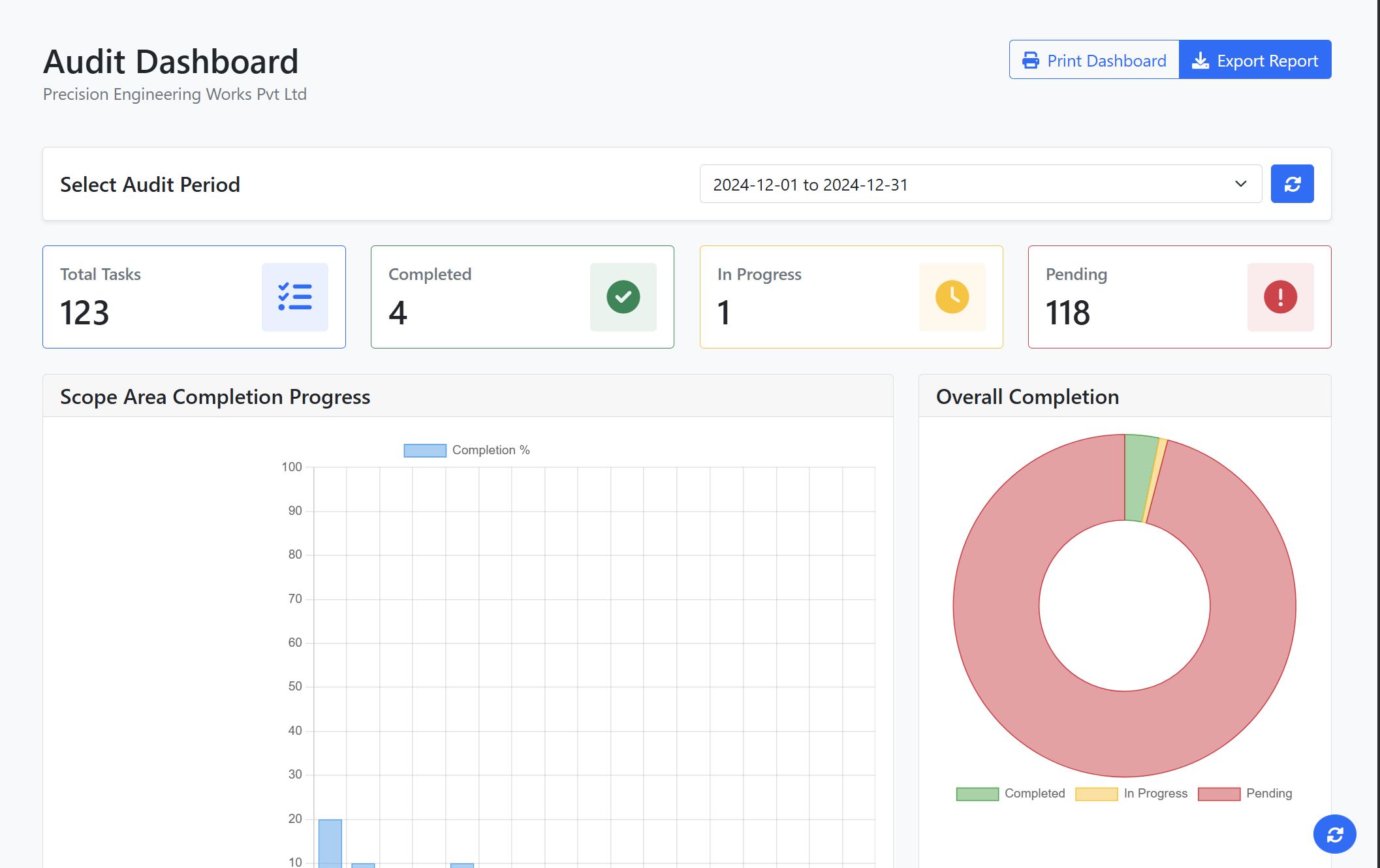Click the center of the Overall Completion donut chart

[x=1124, y=607]
